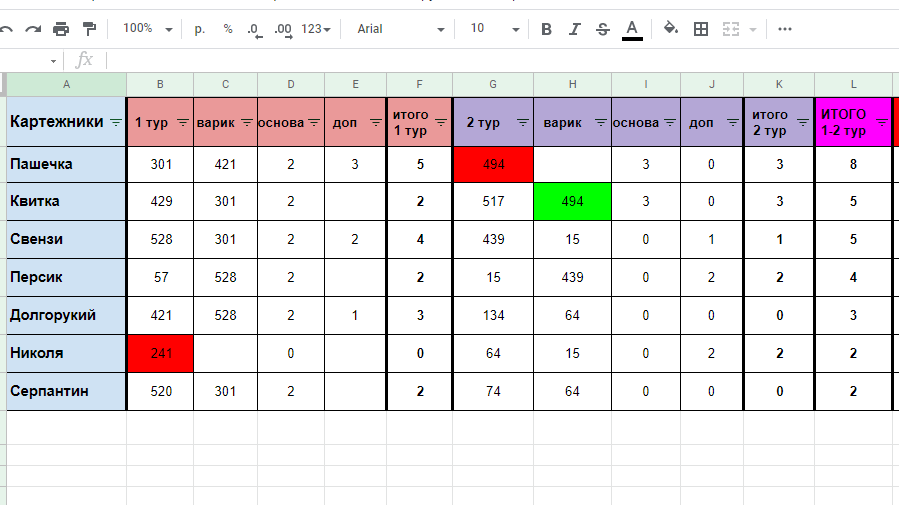Select ИТОГО value 8 in Пашечка row
This screenshot has height=505, width=899.
coord(853,165)
